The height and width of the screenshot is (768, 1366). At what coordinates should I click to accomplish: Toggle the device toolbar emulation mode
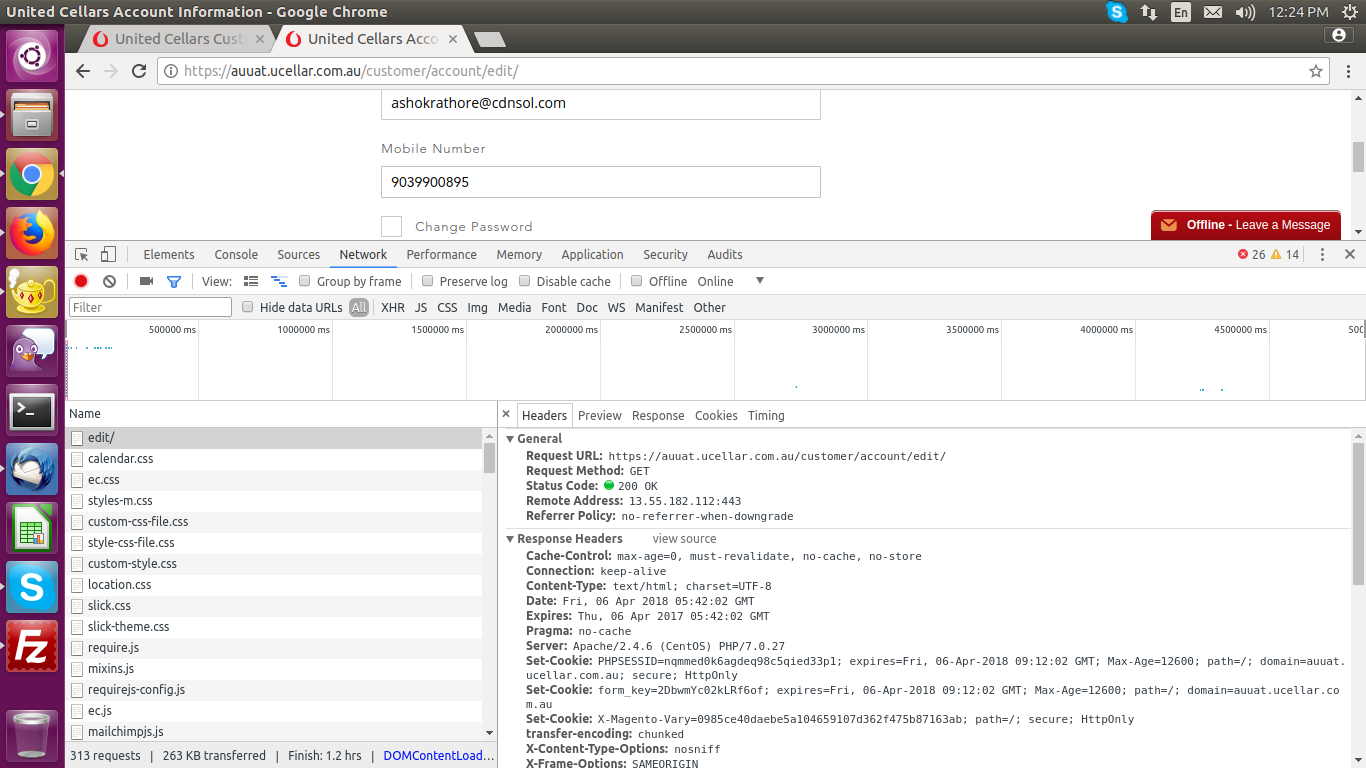tap(108, 254)
